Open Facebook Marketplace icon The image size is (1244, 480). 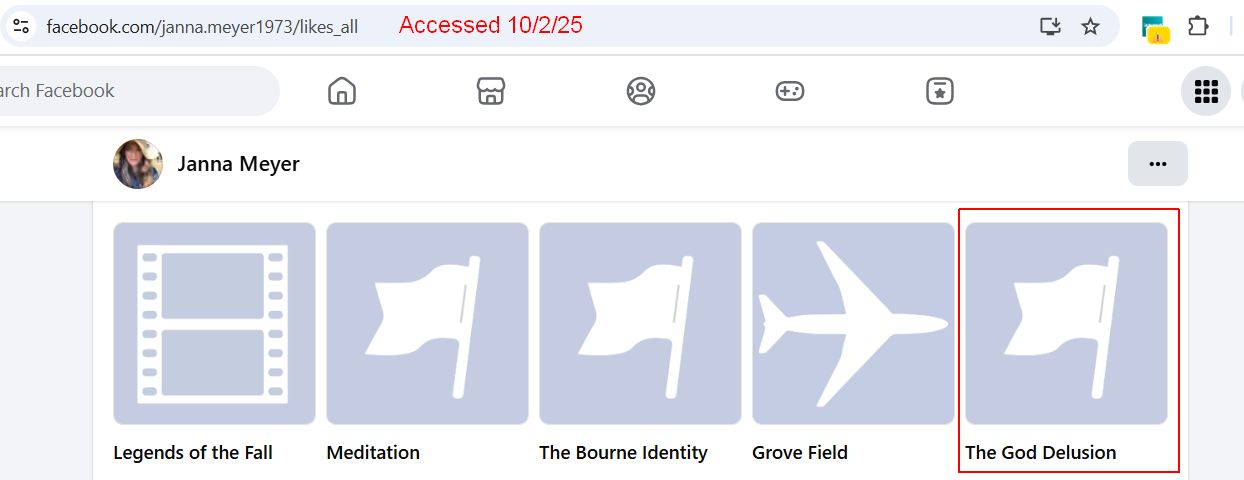point(491,91)
